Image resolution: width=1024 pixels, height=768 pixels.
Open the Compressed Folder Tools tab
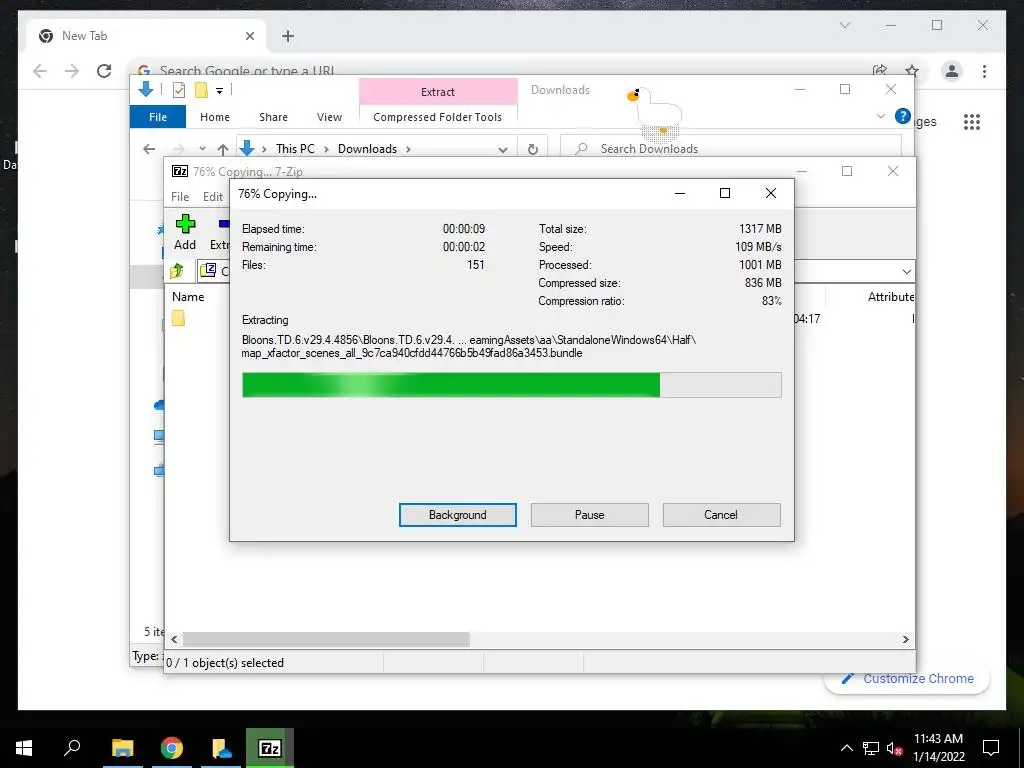(x=438, y=117)
